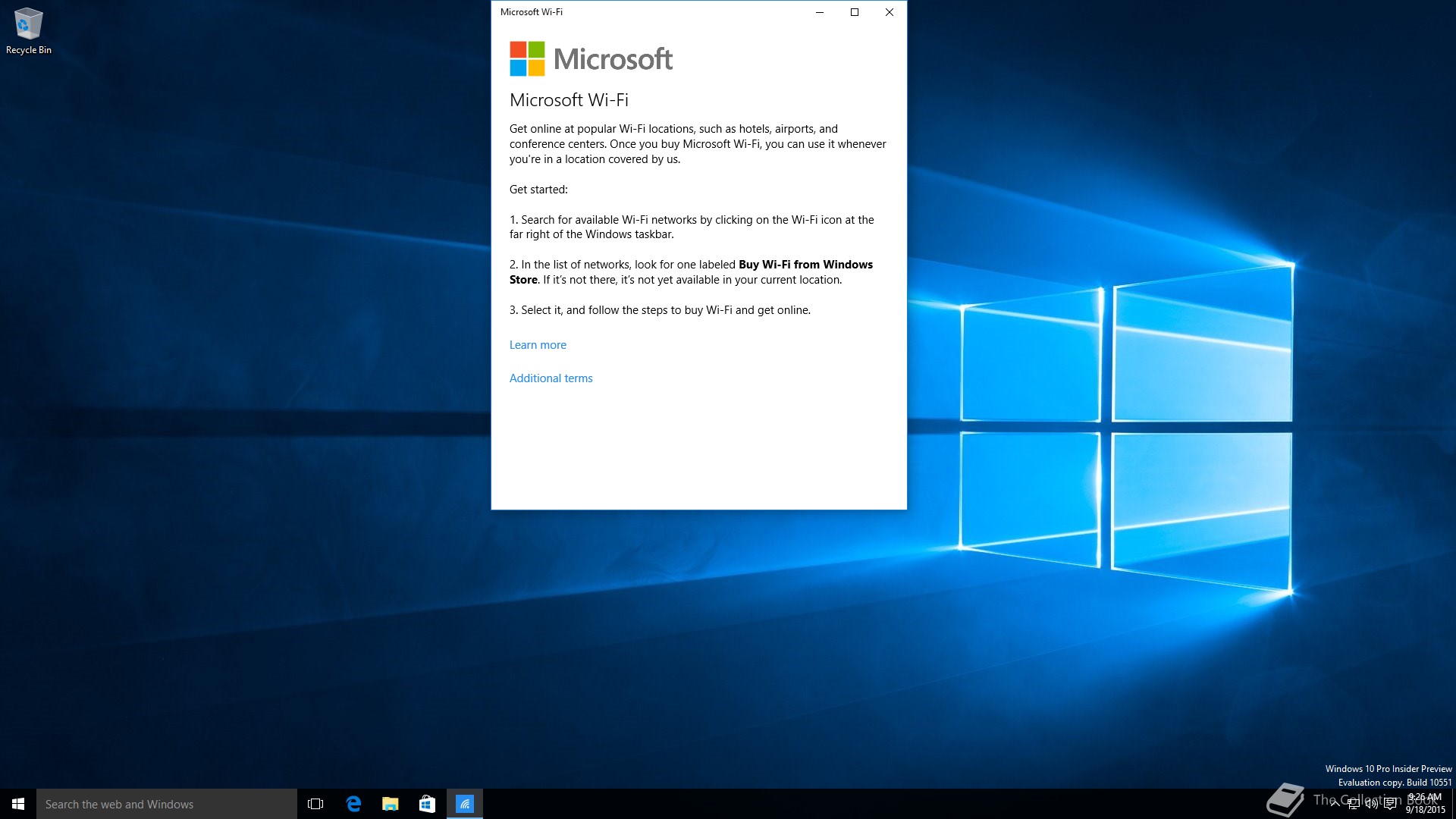Click the Search the web and Windows box
Screen dimensions: 1456x819
[x=167, y=804]
